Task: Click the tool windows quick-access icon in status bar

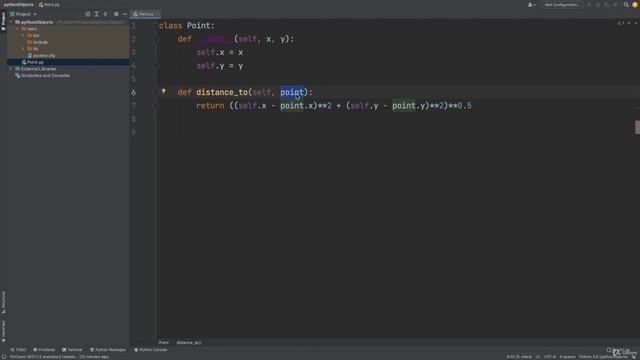Action: pyautogui.click(x=4, y=357)
